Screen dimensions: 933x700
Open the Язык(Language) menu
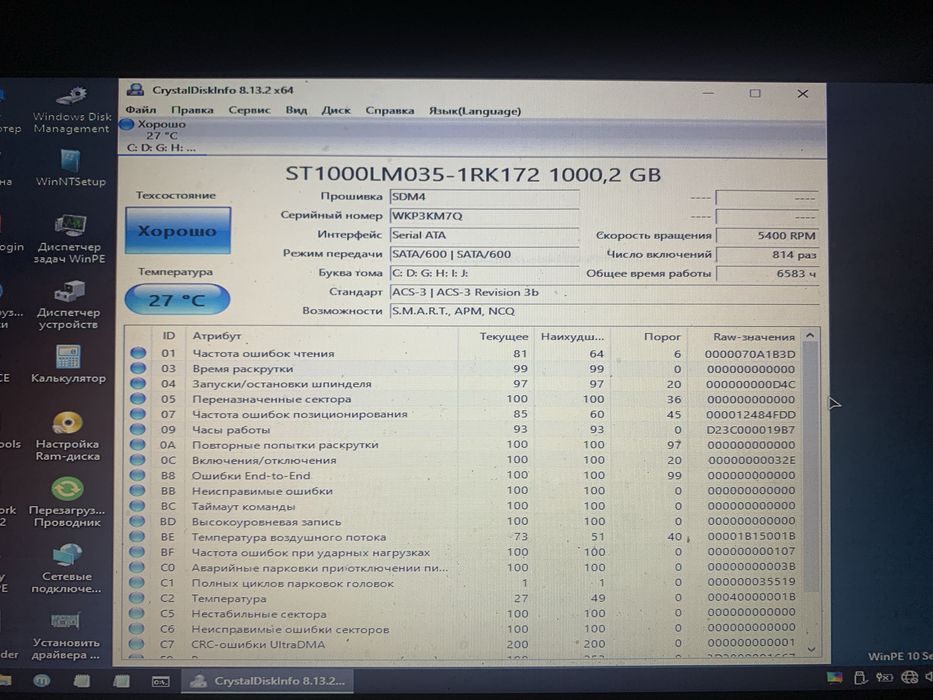[475, 111]
